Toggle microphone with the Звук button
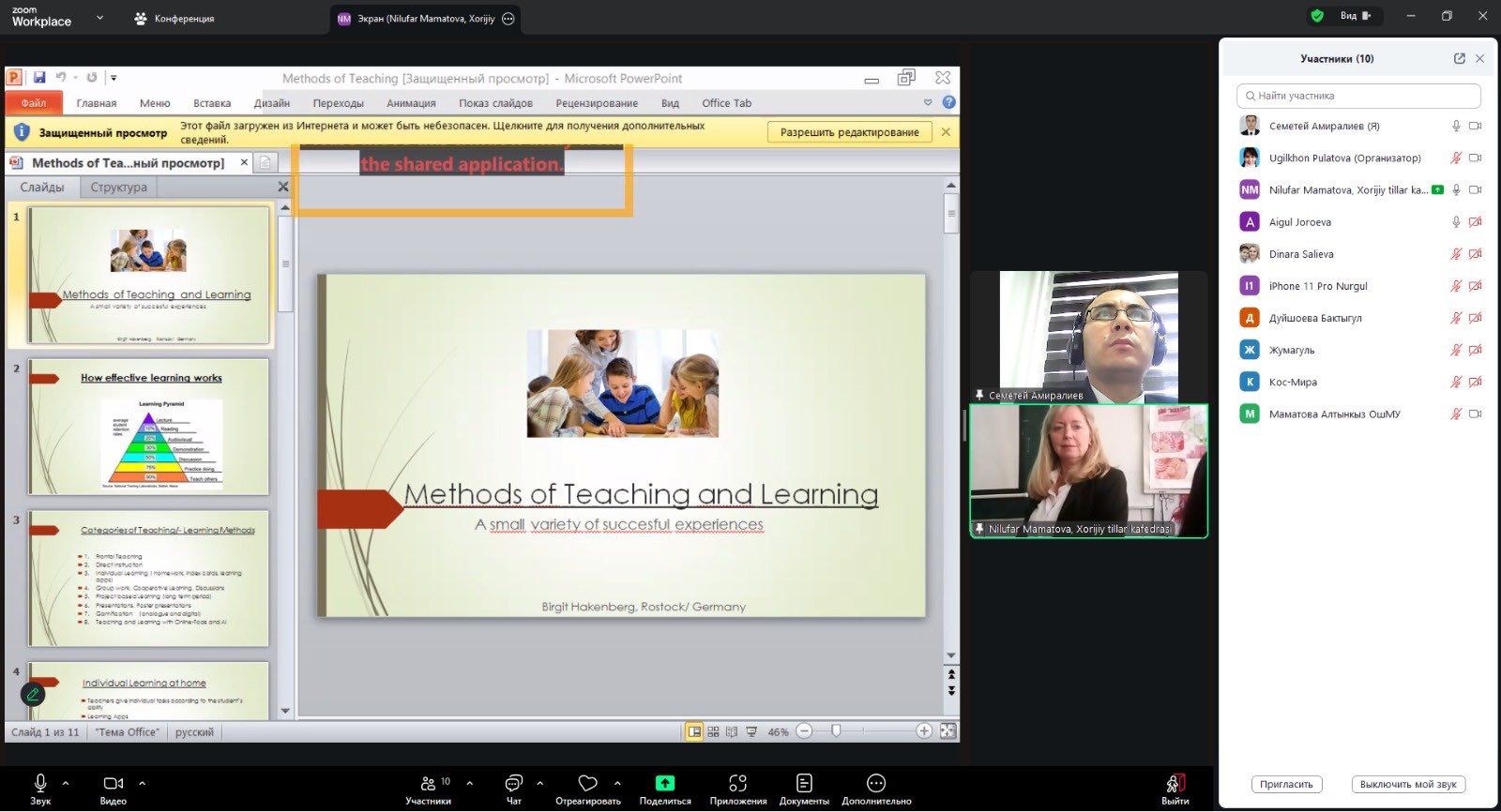Image resolution: width=1501 pixels, height=812 pixels. click(x=40, y=784)
